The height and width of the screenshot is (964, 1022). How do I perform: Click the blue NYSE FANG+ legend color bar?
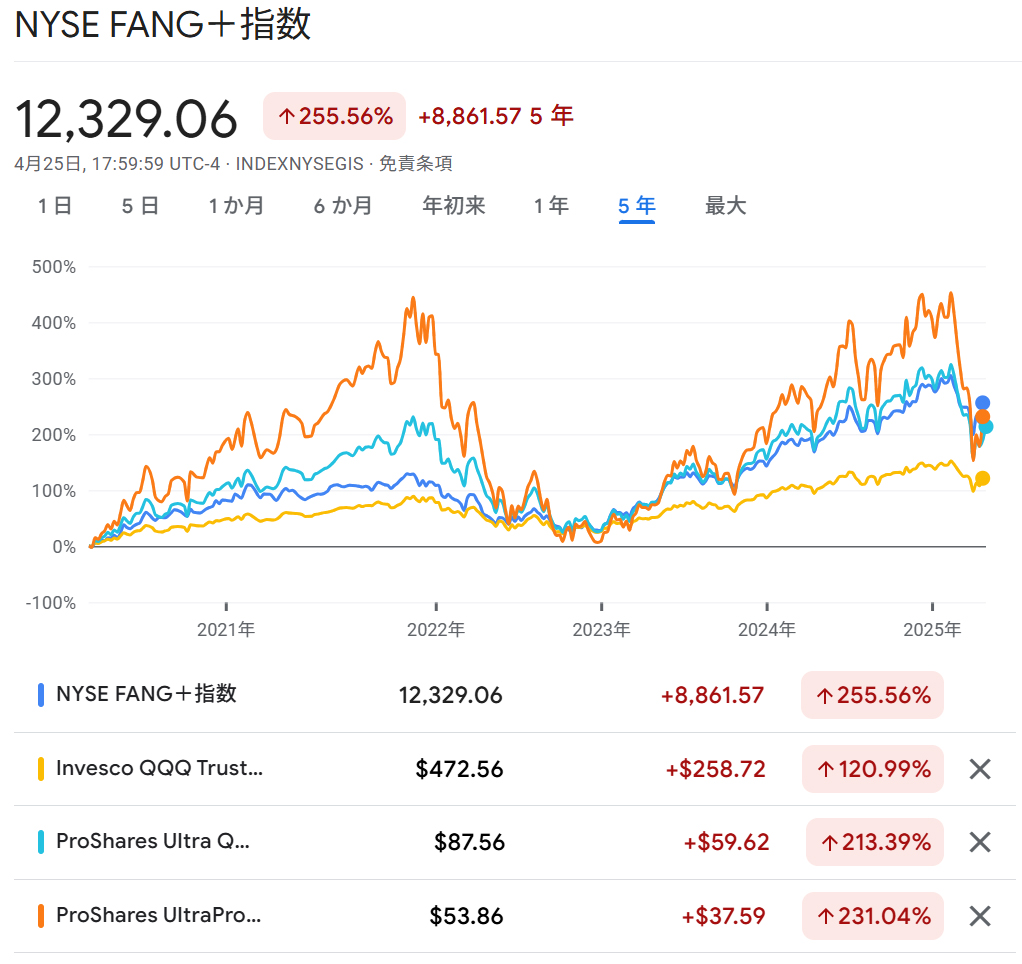pos(41,695)
